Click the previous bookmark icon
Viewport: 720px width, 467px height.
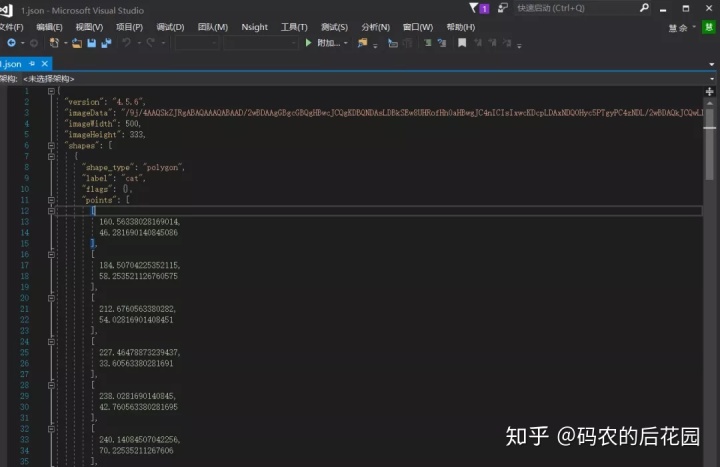[x=478, y=43]
